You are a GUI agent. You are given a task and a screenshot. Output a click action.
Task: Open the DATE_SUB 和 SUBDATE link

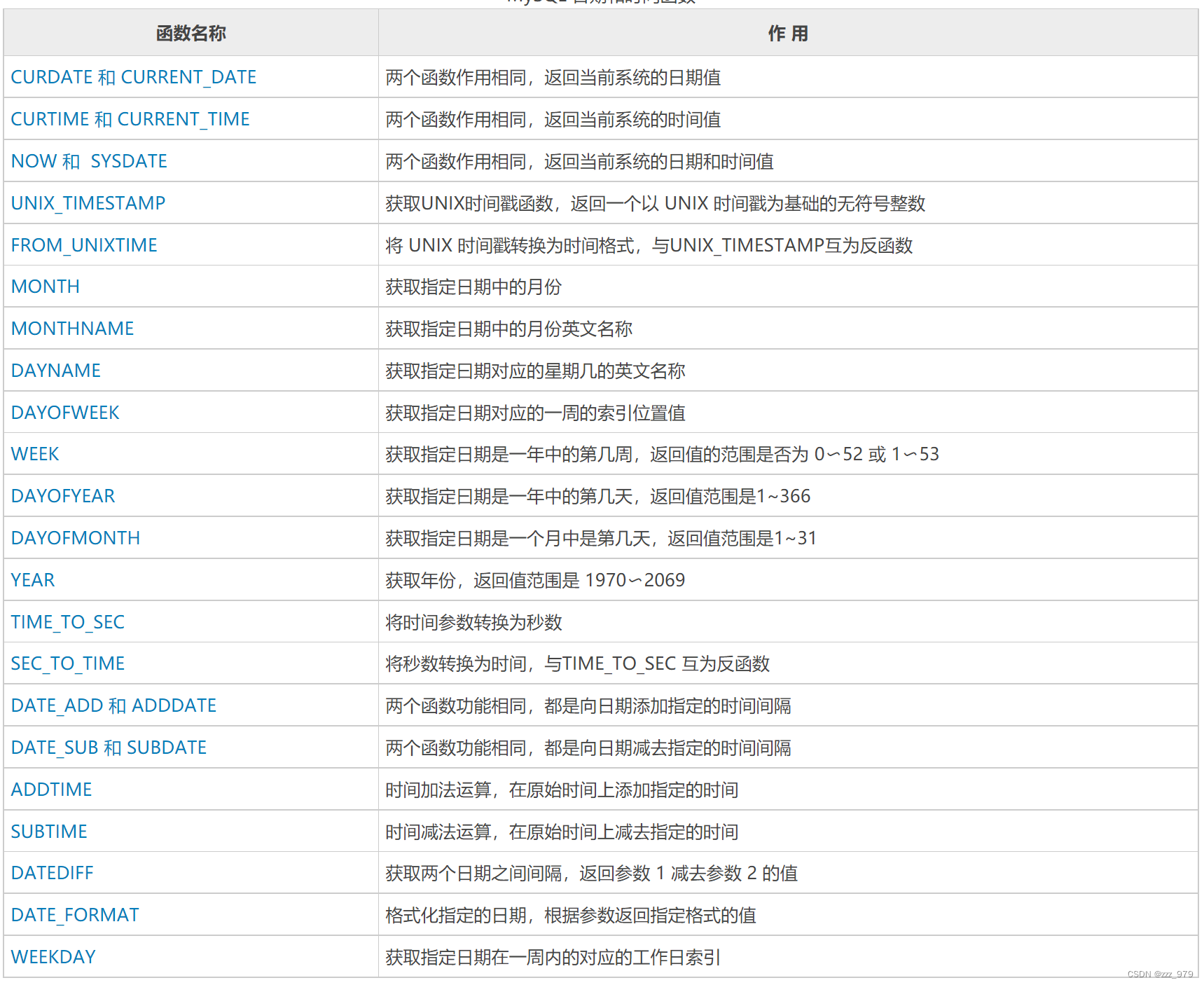[109, 748]
